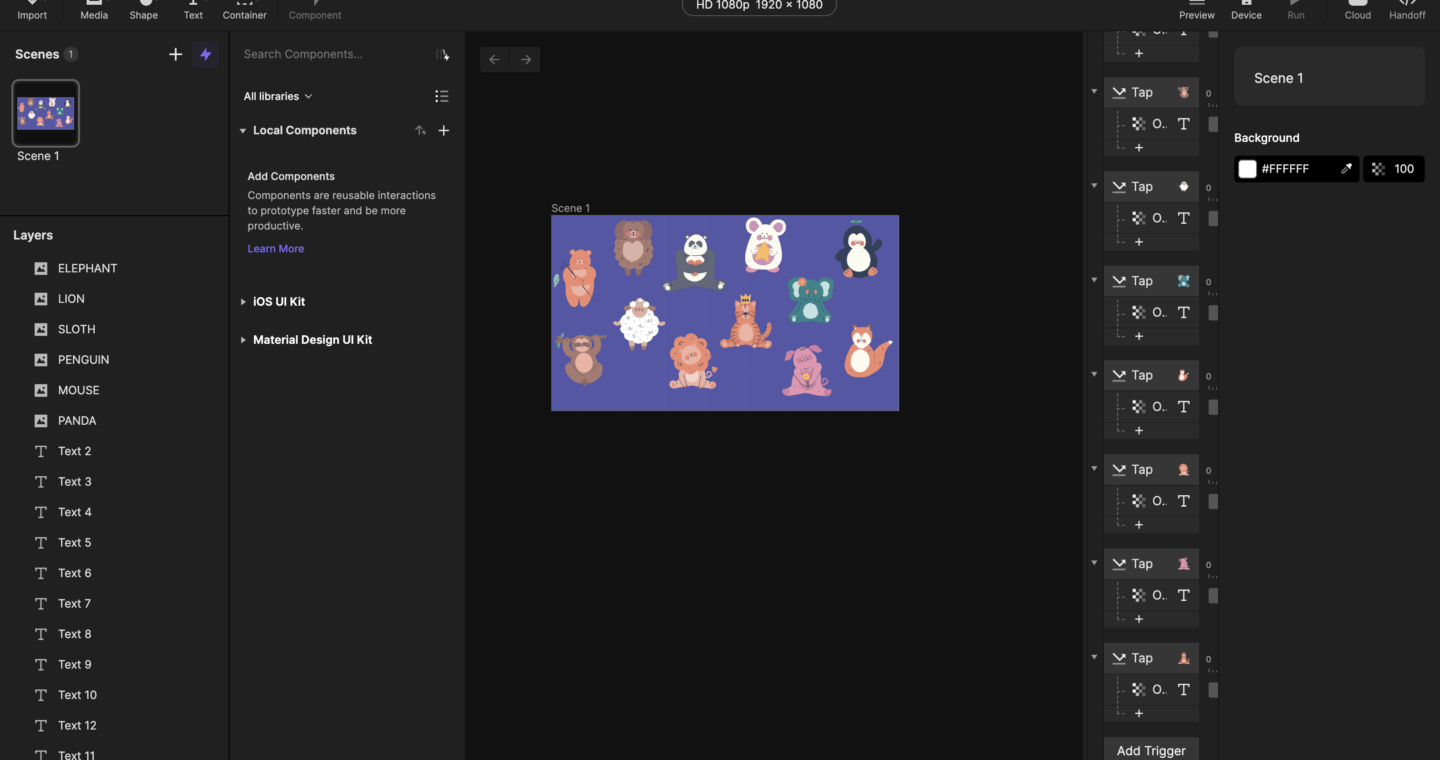Select the Scene 1 thumbnail
The width and height of the screenshot is (1440, 760).
[45, 113]
